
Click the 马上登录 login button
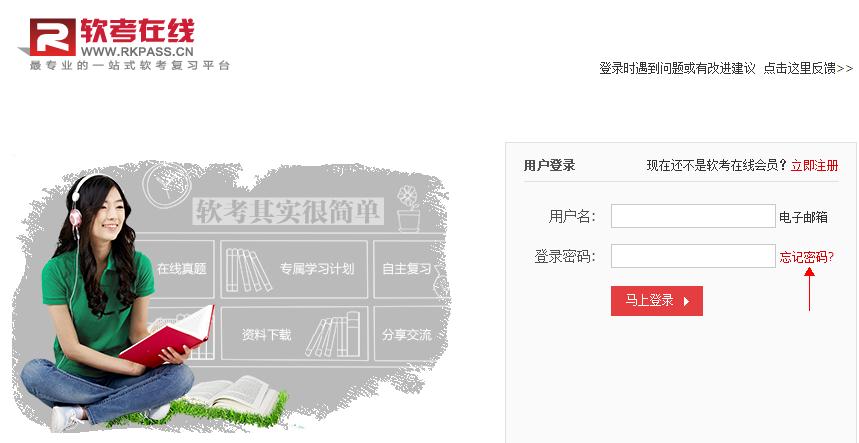click(x=656, y=301)
